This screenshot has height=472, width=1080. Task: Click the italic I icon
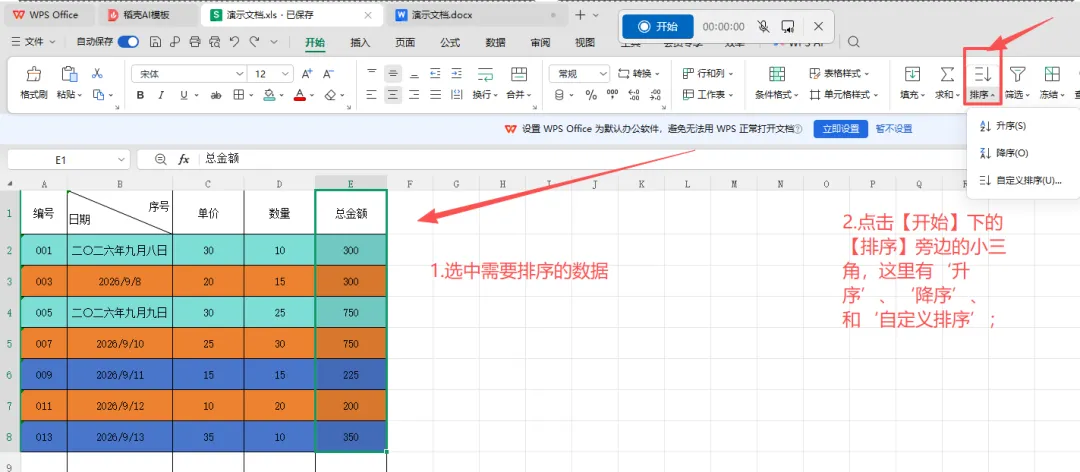click(x=161, y=95)
